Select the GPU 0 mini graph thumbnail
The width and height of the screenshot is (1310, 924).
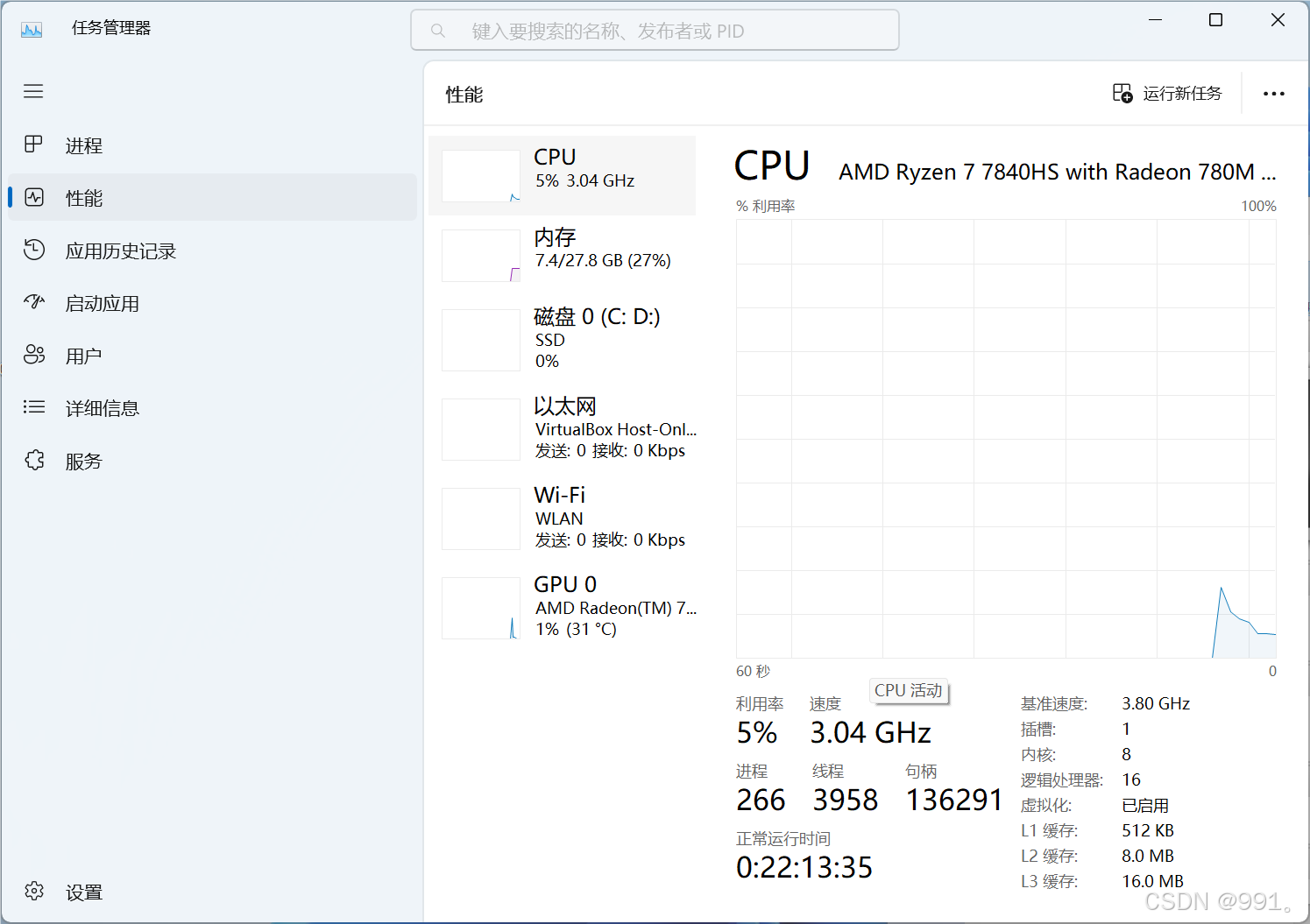tap(481, 608)
